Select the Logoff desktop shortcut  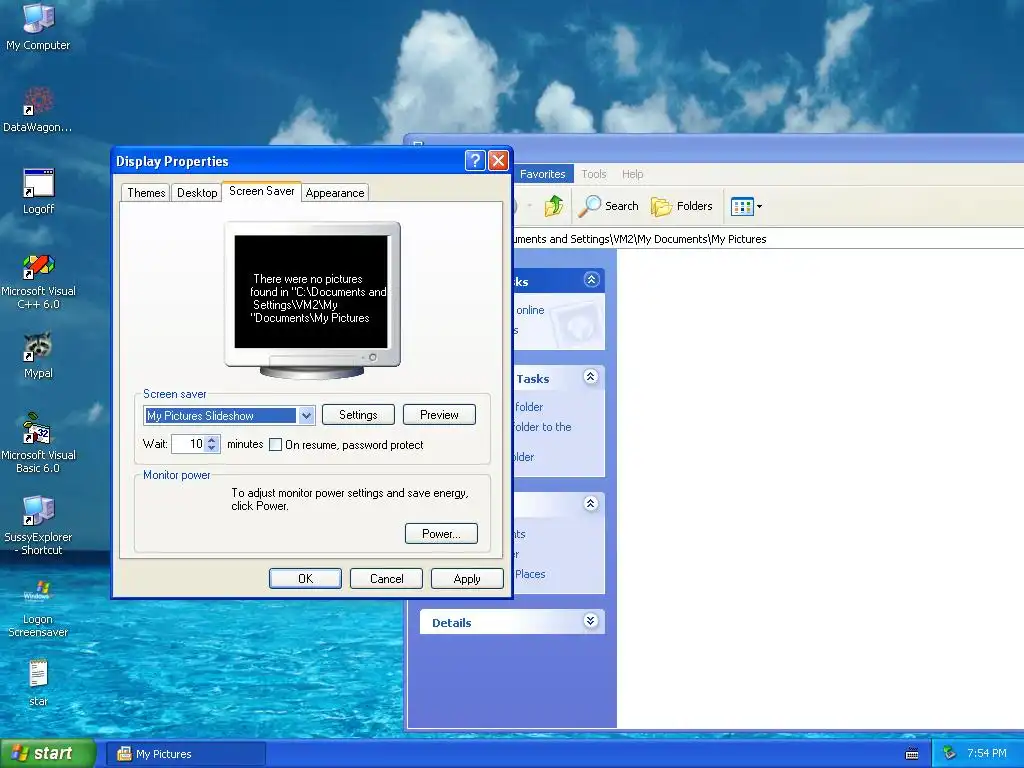[38, 191]
